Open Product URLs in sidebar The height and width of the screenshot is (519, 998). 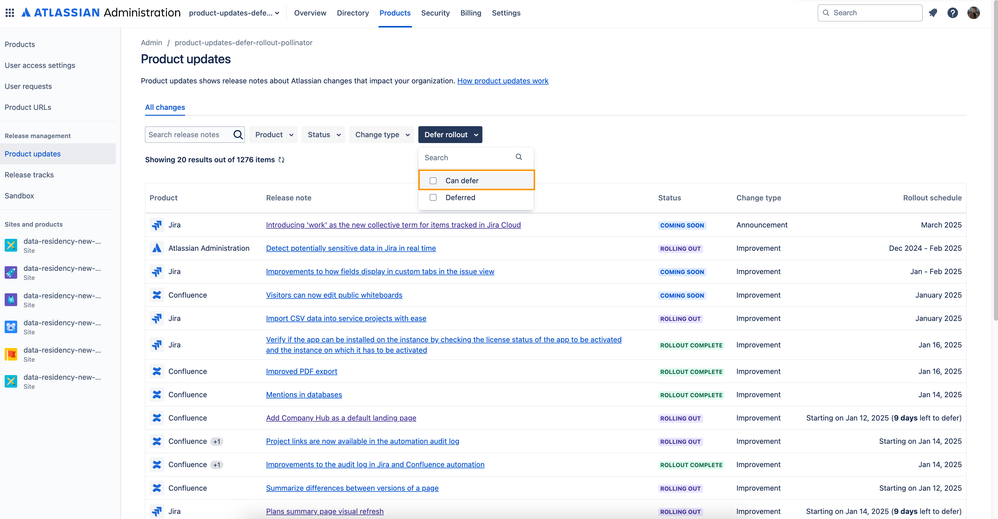pyautogui.click(x=27, y=108)
